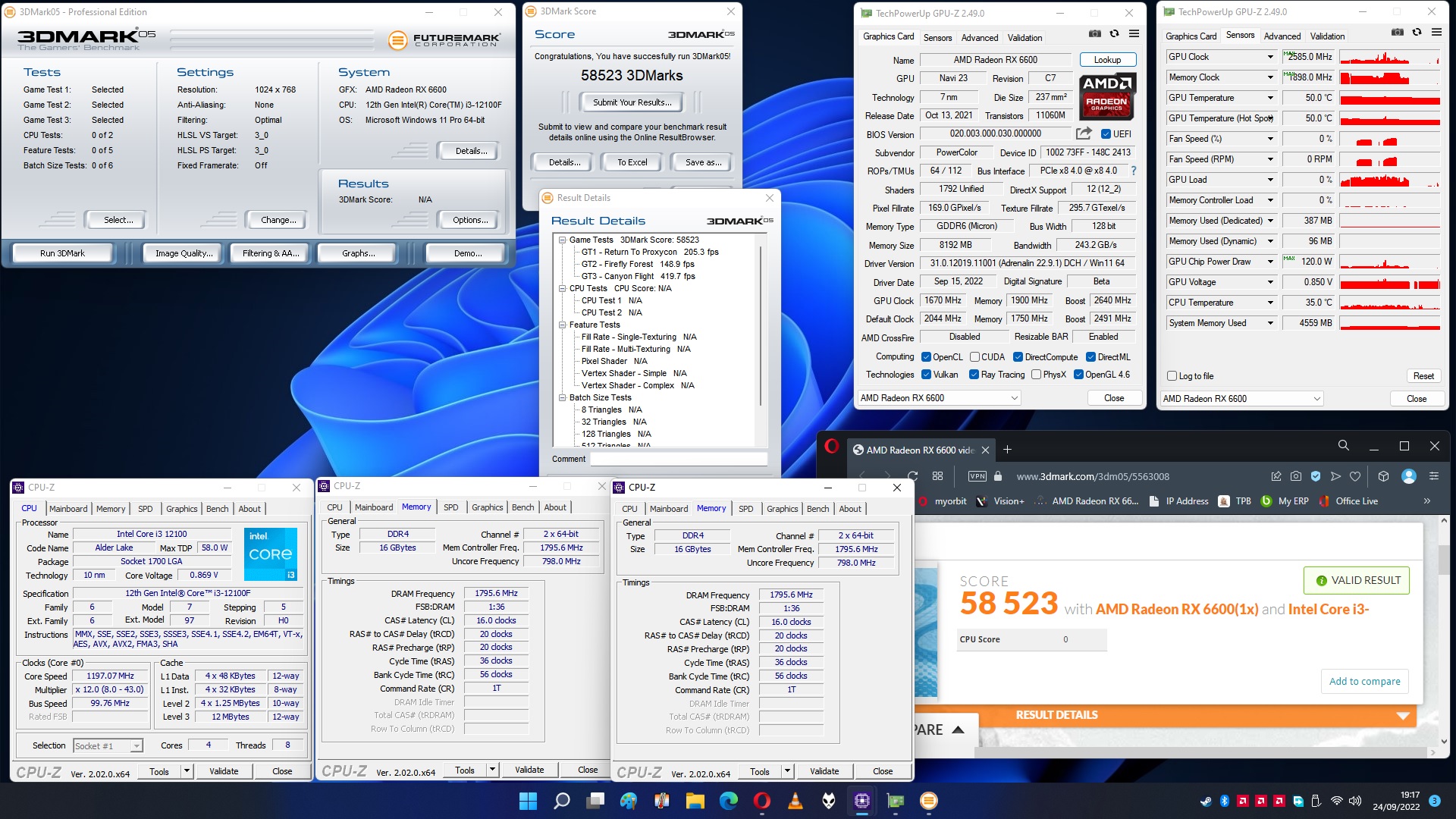Screen dimensions: 1456x819
Task: Toggle the Vulkan checkbox
Action: [926, 375]
